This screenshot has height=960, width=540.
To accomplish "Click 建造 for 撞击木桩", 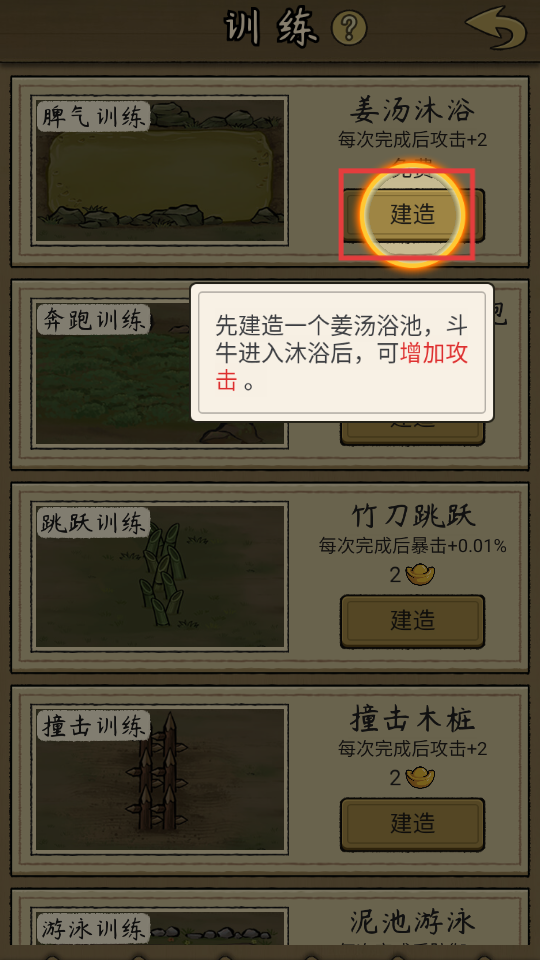I will pyautogui.click(x=413, y=824).
